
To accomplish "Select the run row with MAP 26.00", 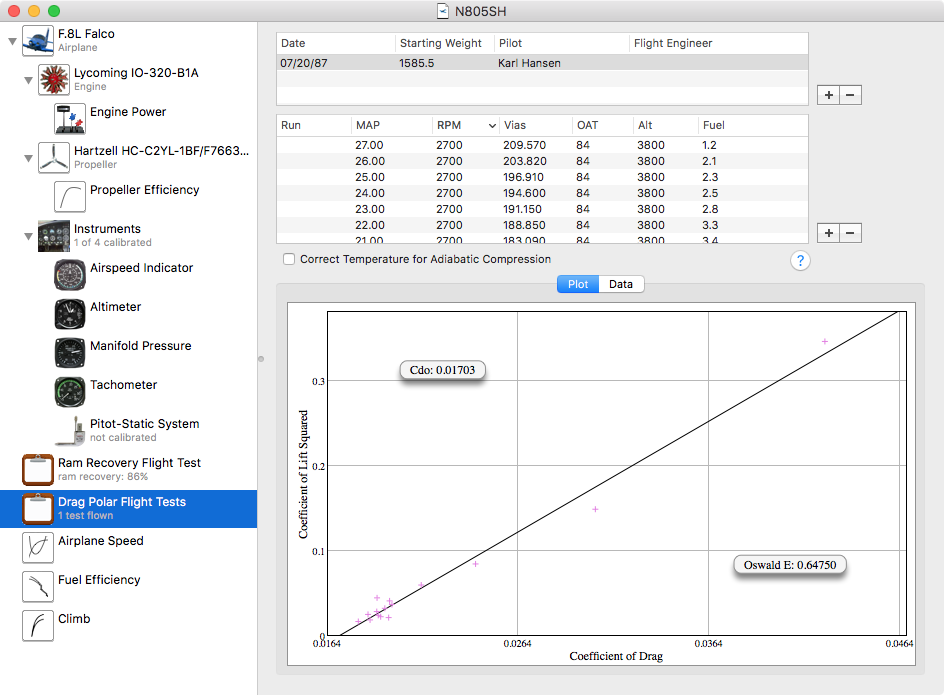I will 542,161.
